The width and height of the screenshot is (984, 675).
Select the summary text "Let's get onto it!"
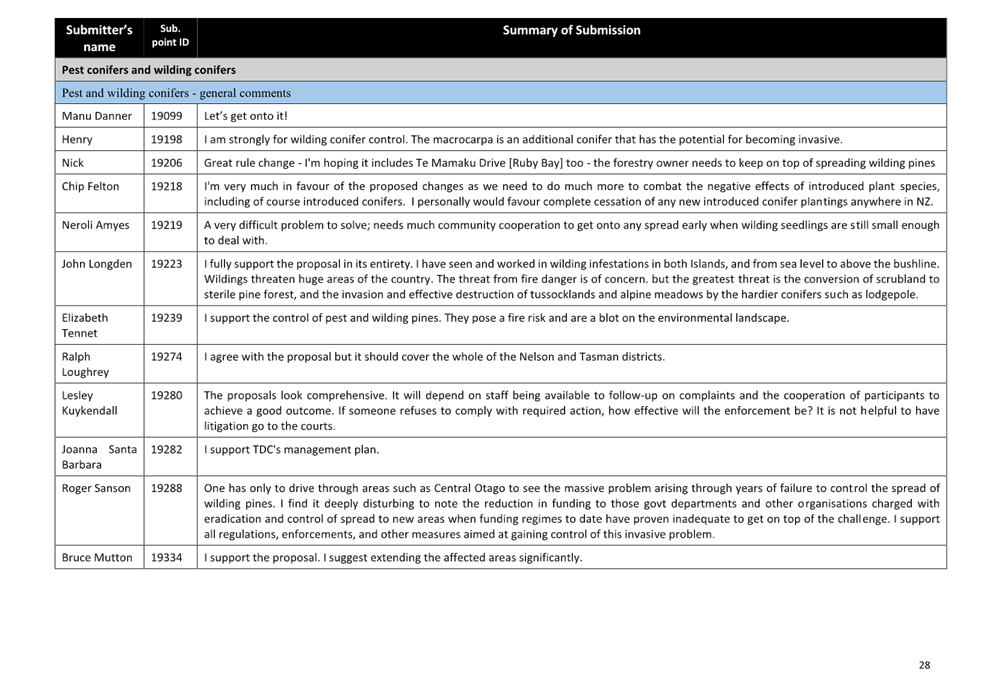click(x=245, y=116)
